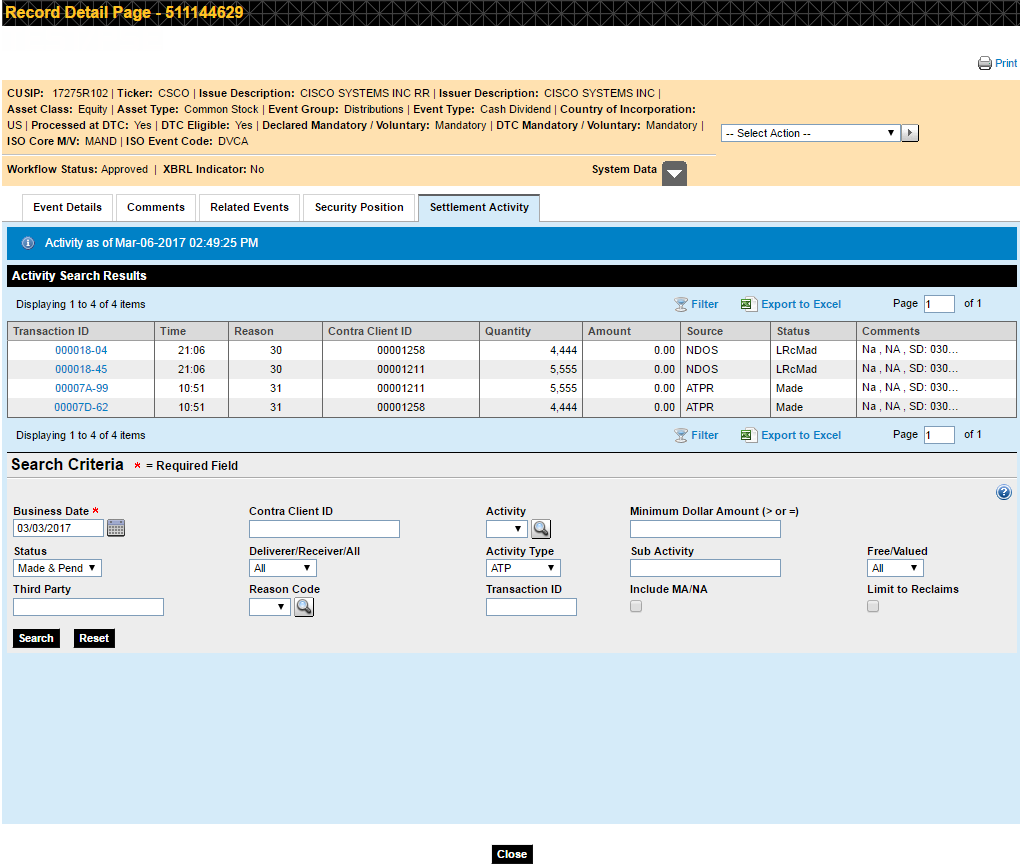Screen dimensions: 1020x864
Task: Switch to the Event Details tab
Action: (67, 207)
